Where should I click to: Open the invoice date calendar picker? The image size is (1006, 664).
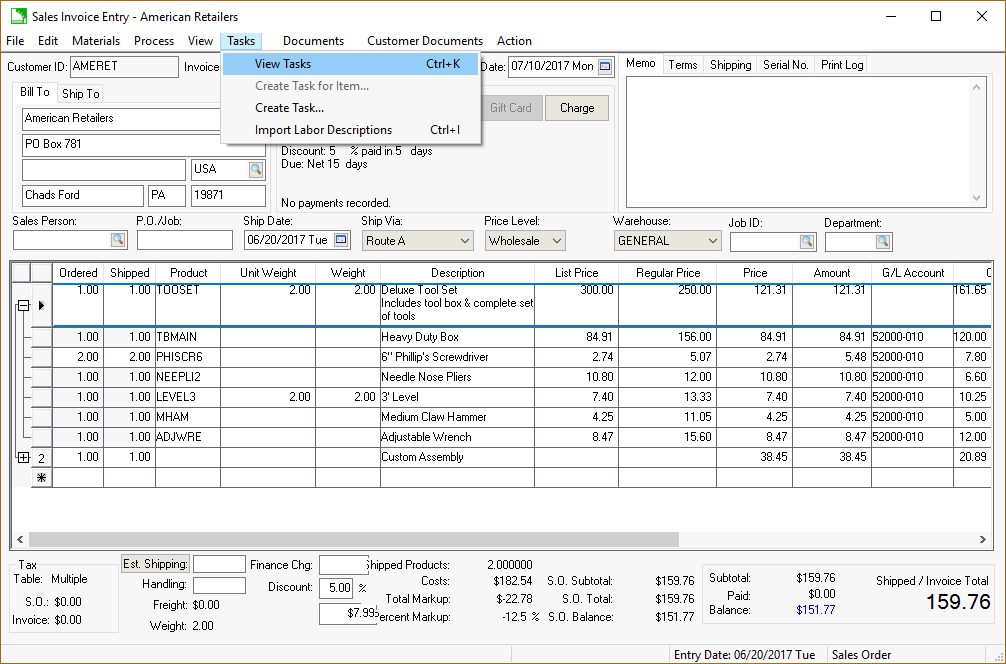605,67
